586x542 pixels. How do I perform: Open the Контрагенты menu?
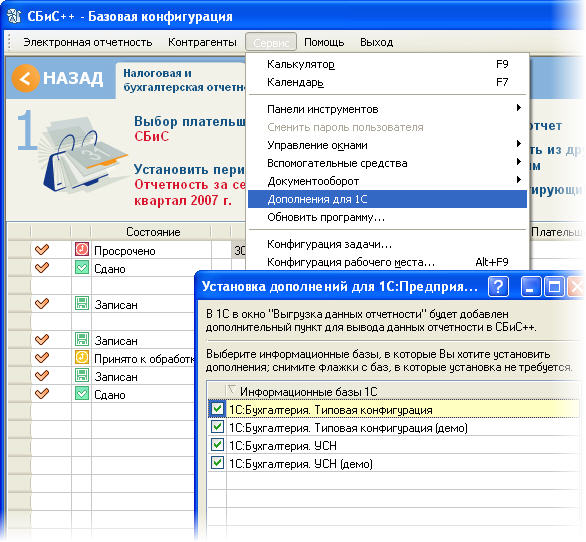(x=202, y=42)
